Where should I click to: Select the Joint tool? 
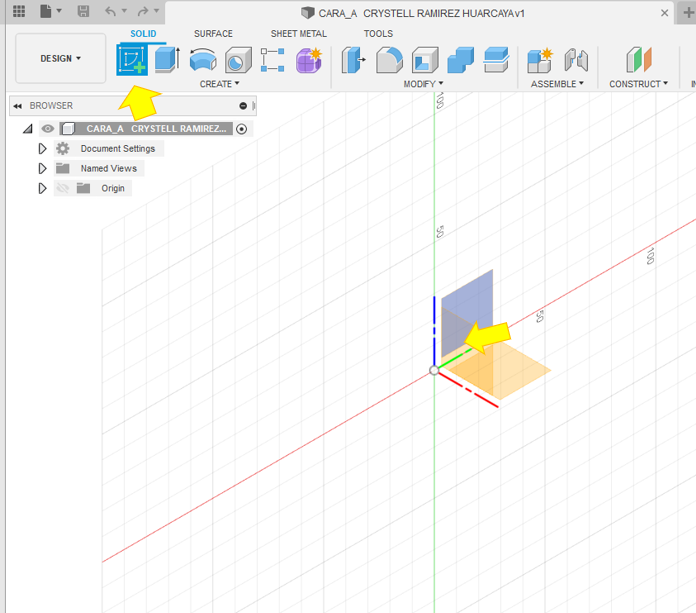[576, 59]
